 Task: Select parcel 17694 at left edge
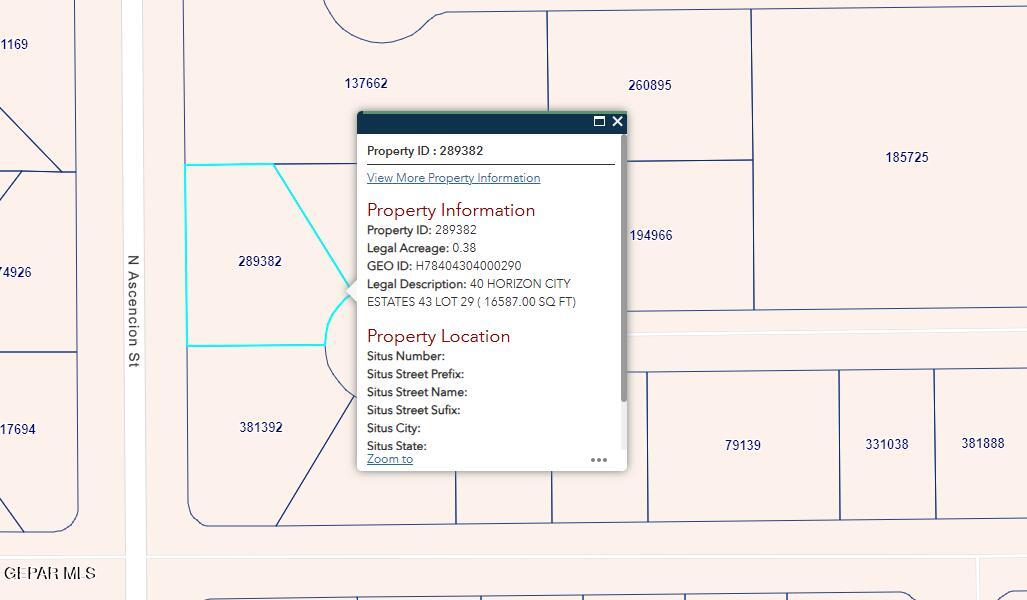tap(17, 430)
